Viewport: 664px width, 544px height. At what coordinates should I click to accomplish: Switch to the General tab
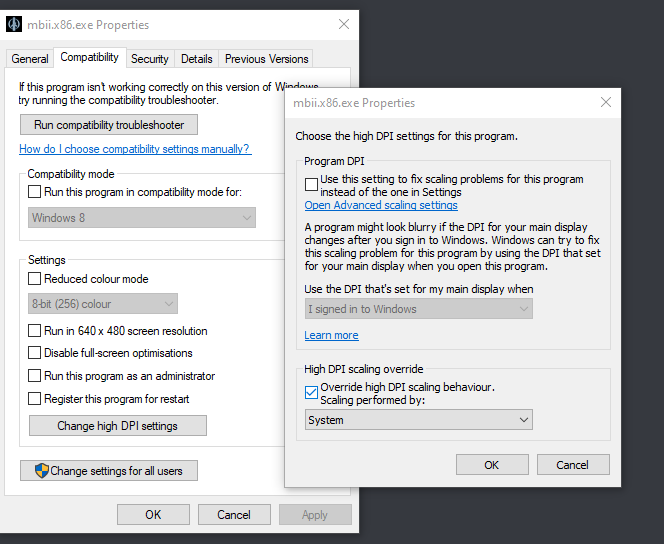(x=30, y=59)
